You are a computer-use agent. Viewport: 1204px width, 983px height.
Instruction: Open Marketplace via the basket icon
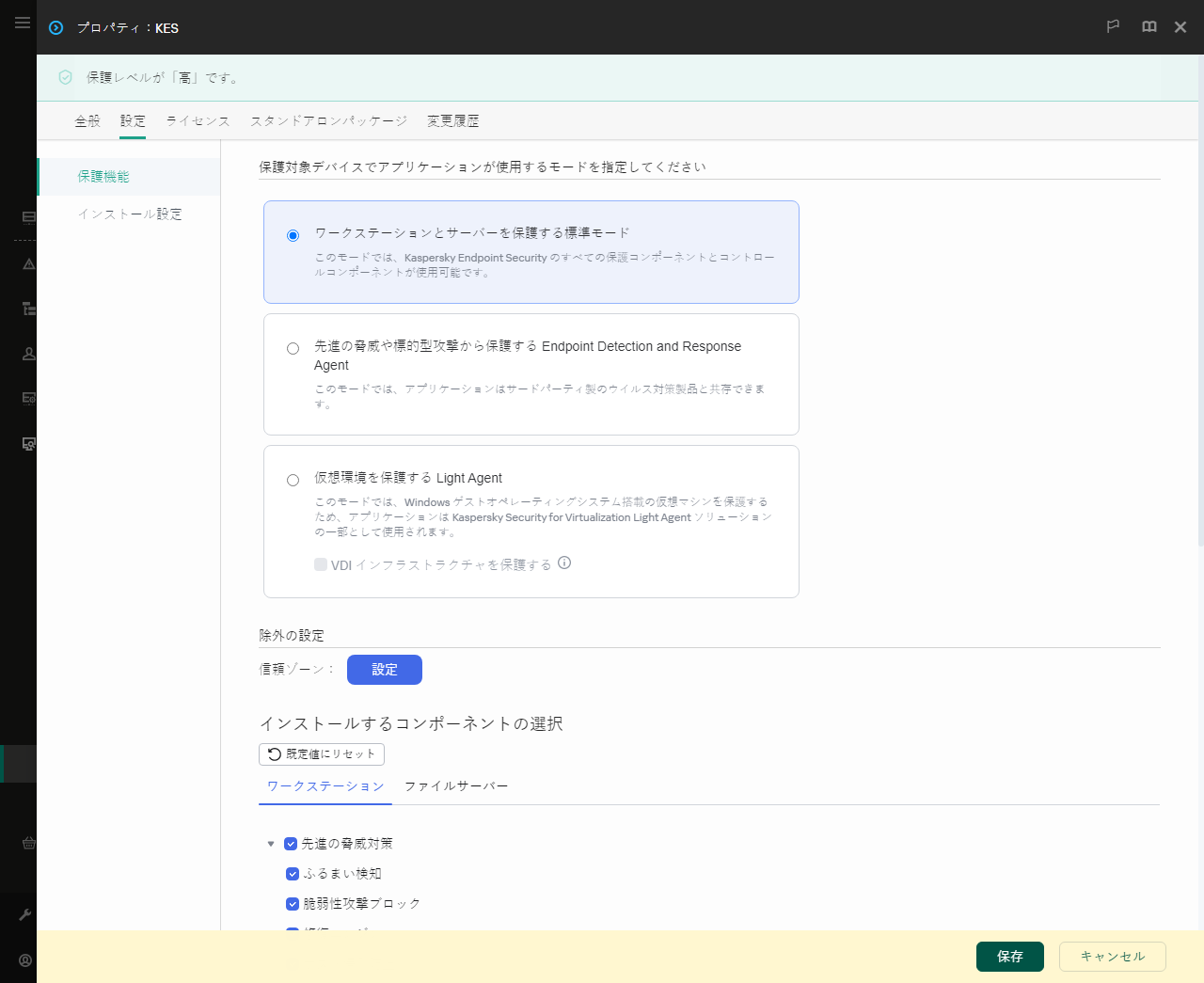point(27,843)
